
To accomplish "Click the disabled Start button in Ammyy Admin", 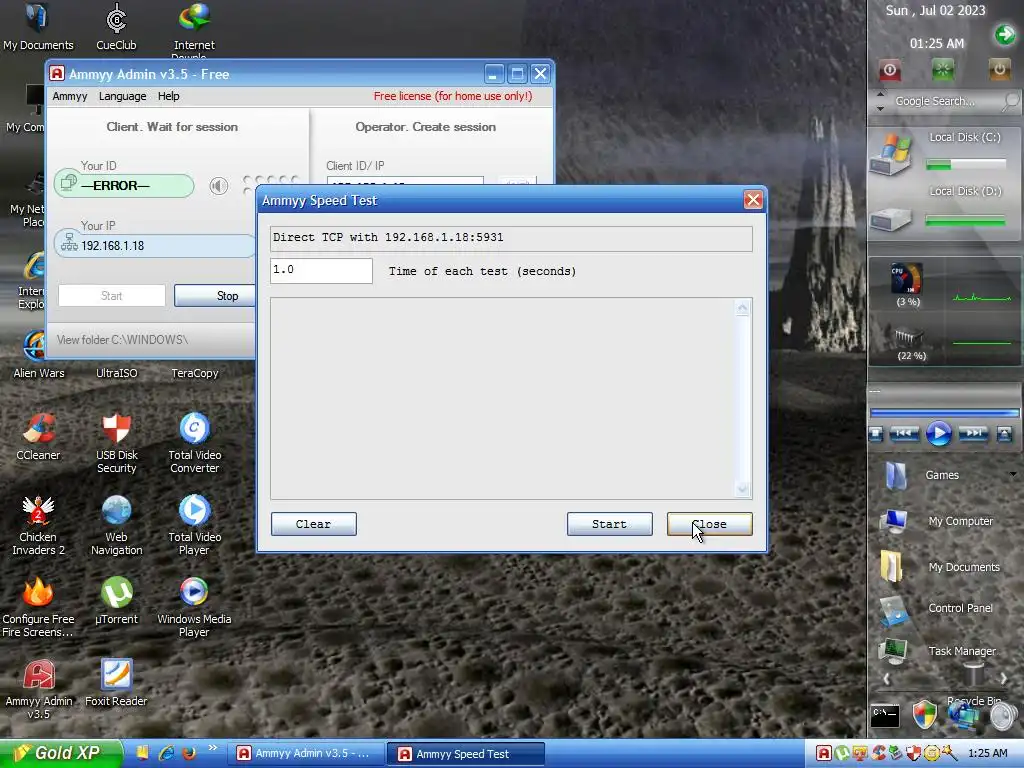I will [x=112, y=296].
